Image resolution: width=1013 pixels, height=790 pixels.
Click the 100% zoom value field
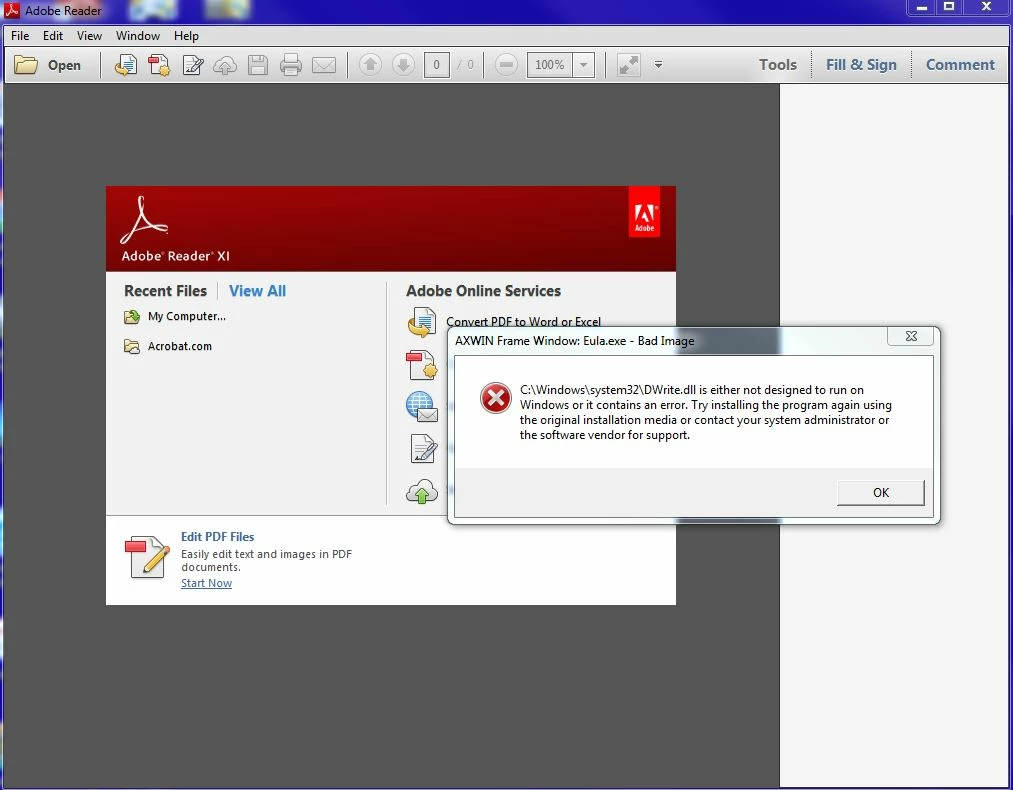550,65
